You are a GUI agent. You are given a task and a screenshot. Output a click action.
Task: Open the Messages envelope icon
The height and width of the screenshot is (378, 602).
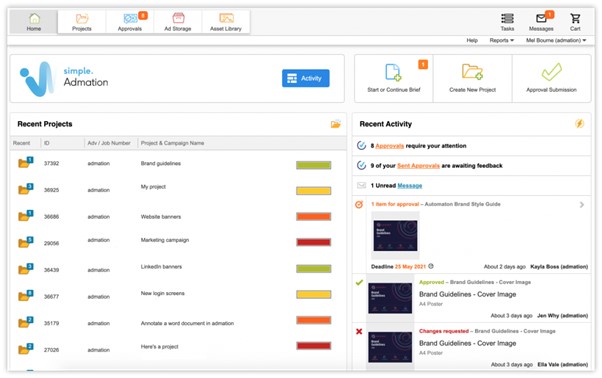point(541,18)
